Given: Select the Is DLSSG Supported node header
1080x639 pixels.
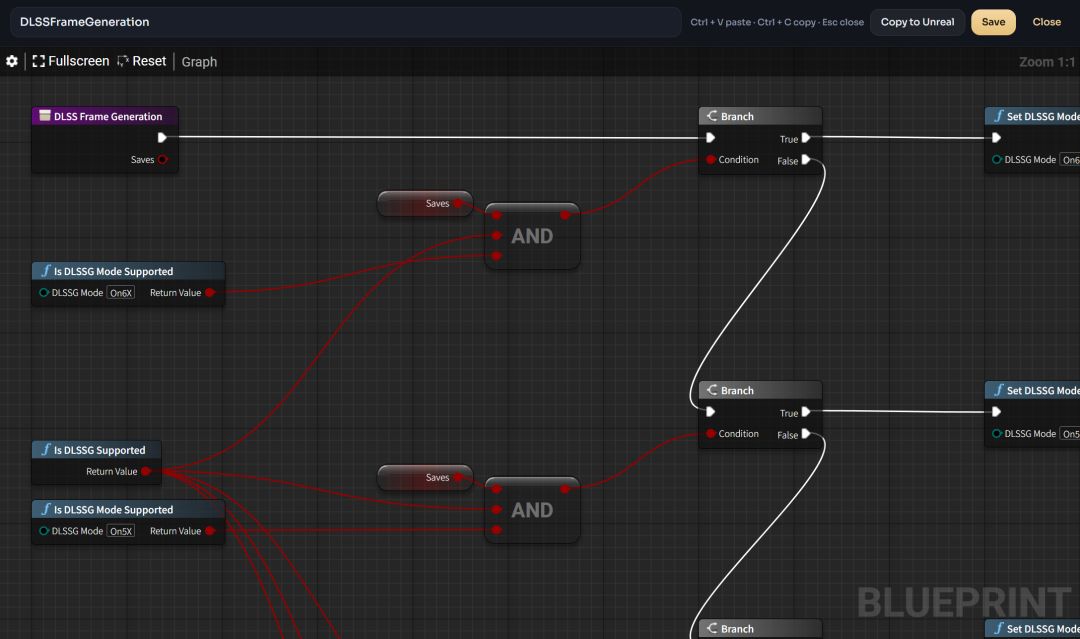Looking at the screenshot, I should [96, 450].
